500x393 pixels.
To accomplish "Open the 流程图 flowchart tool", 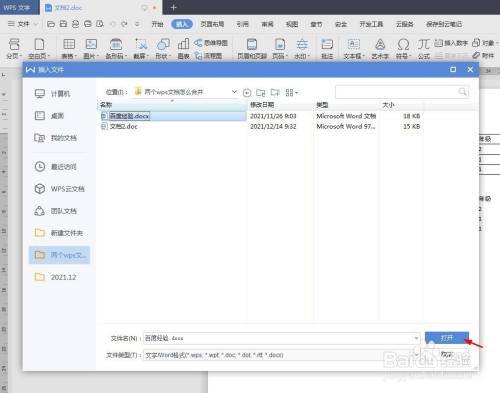I will [x=209, y=56].
